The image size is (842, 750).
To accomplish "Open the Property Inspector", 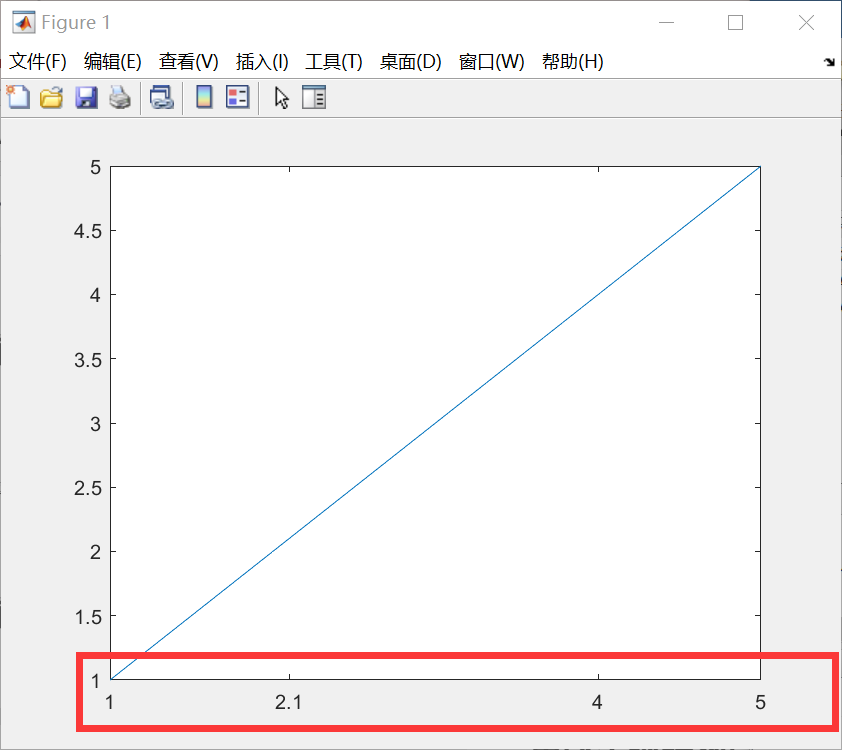I will click(314, 97).
